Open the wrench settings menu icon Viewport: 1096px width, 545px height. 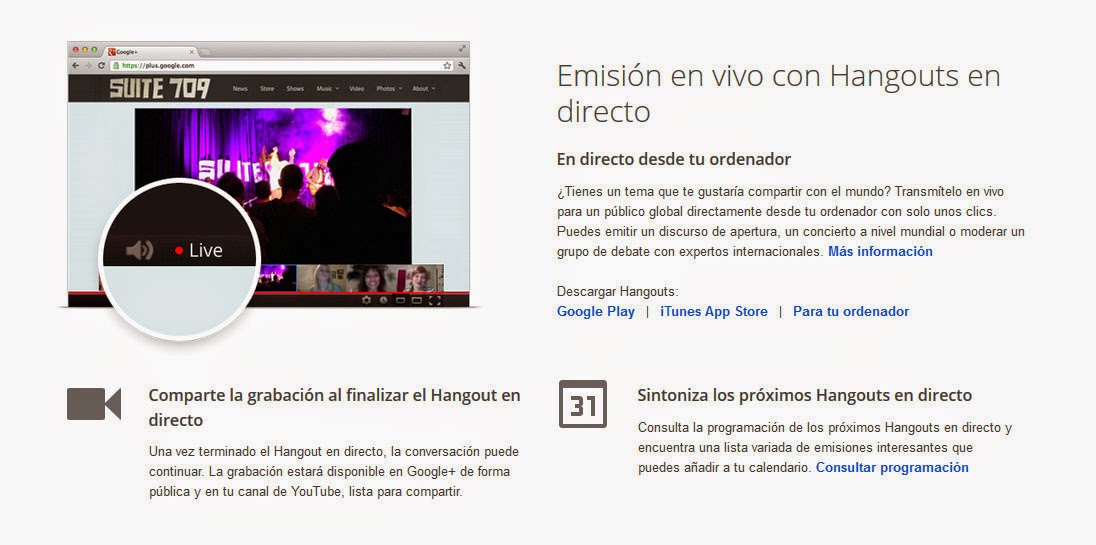point(461,65)
